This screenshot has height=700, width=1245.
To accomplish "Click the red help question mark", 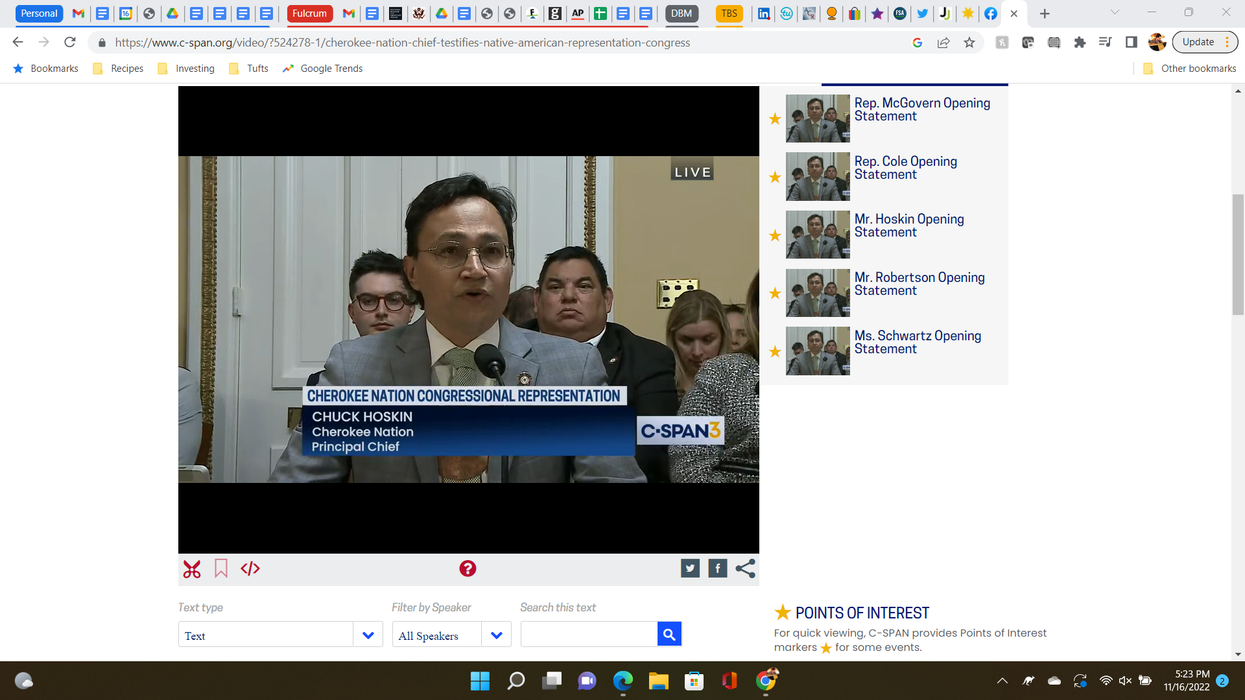I will pyautogui.click(x=467, y=569).
